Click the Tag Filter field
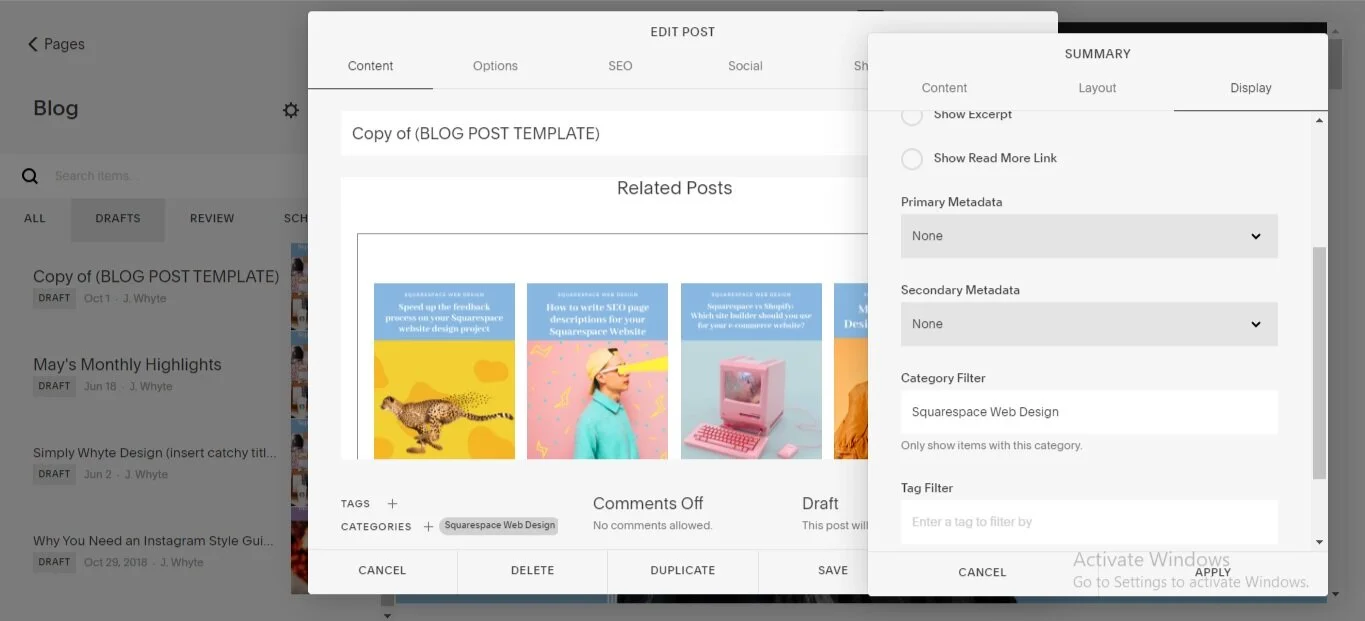Image resolution: width=1365 pixels, height=621 pixels. point(1089,522)
